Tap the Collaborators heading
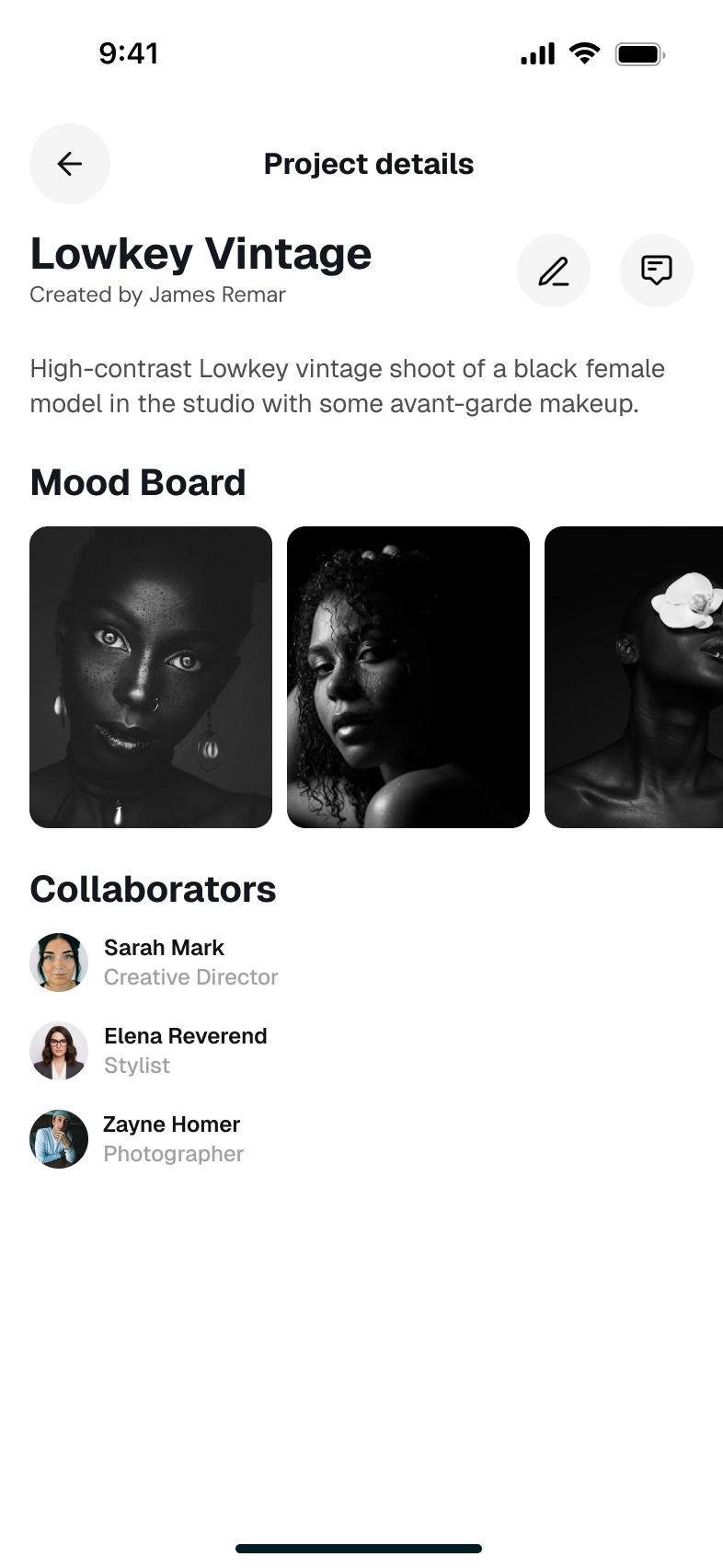 pos(153,890)
